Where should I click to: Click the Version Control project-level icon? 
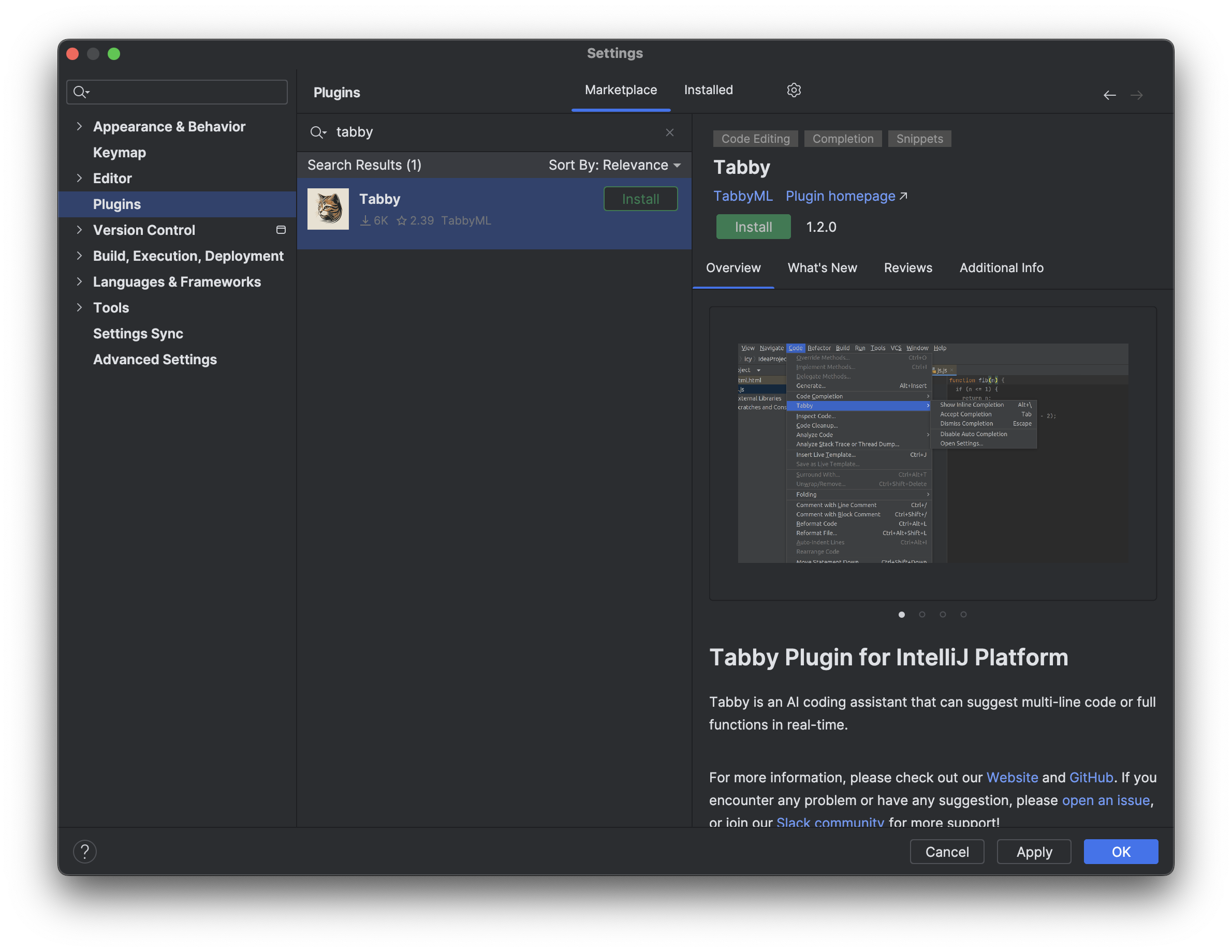[x=281, y=230]
